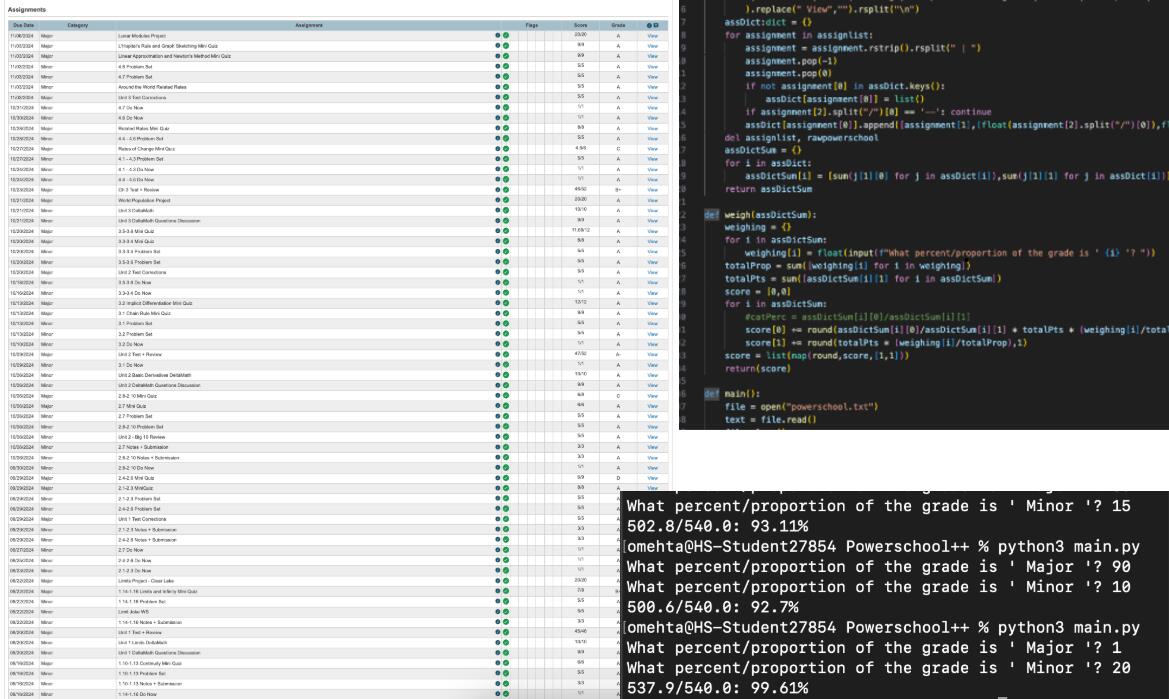Open View link for Lunar Modules Project

pyautogui.click(x=652, y=36)
